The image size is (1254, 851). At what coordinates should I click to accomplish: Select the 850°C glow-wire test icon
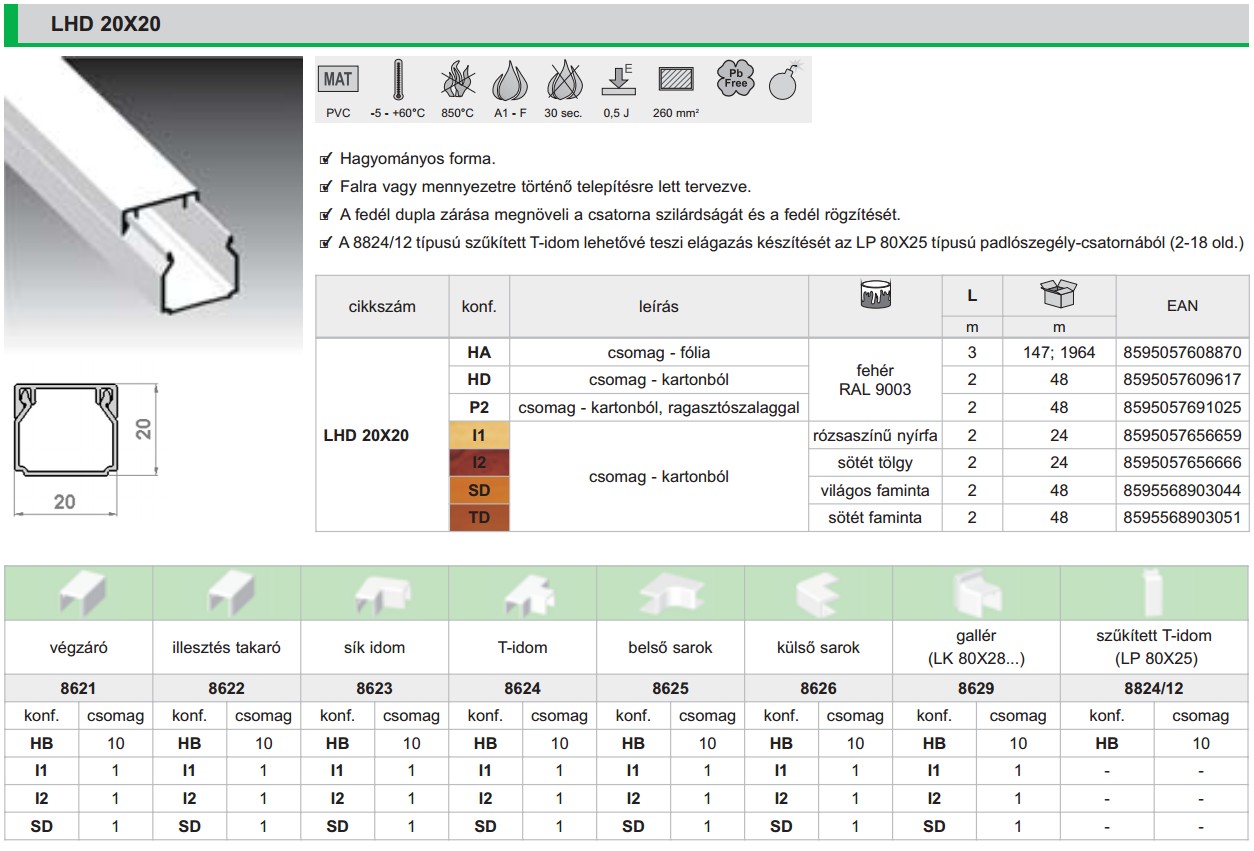[x=456, y=80]
